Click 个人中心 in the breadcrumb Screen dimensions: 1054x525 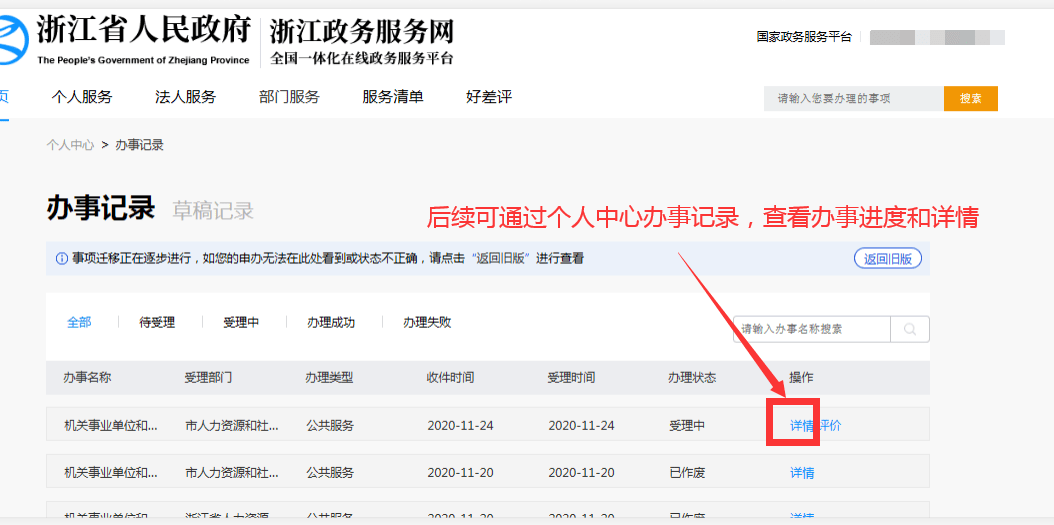[70, 145]
